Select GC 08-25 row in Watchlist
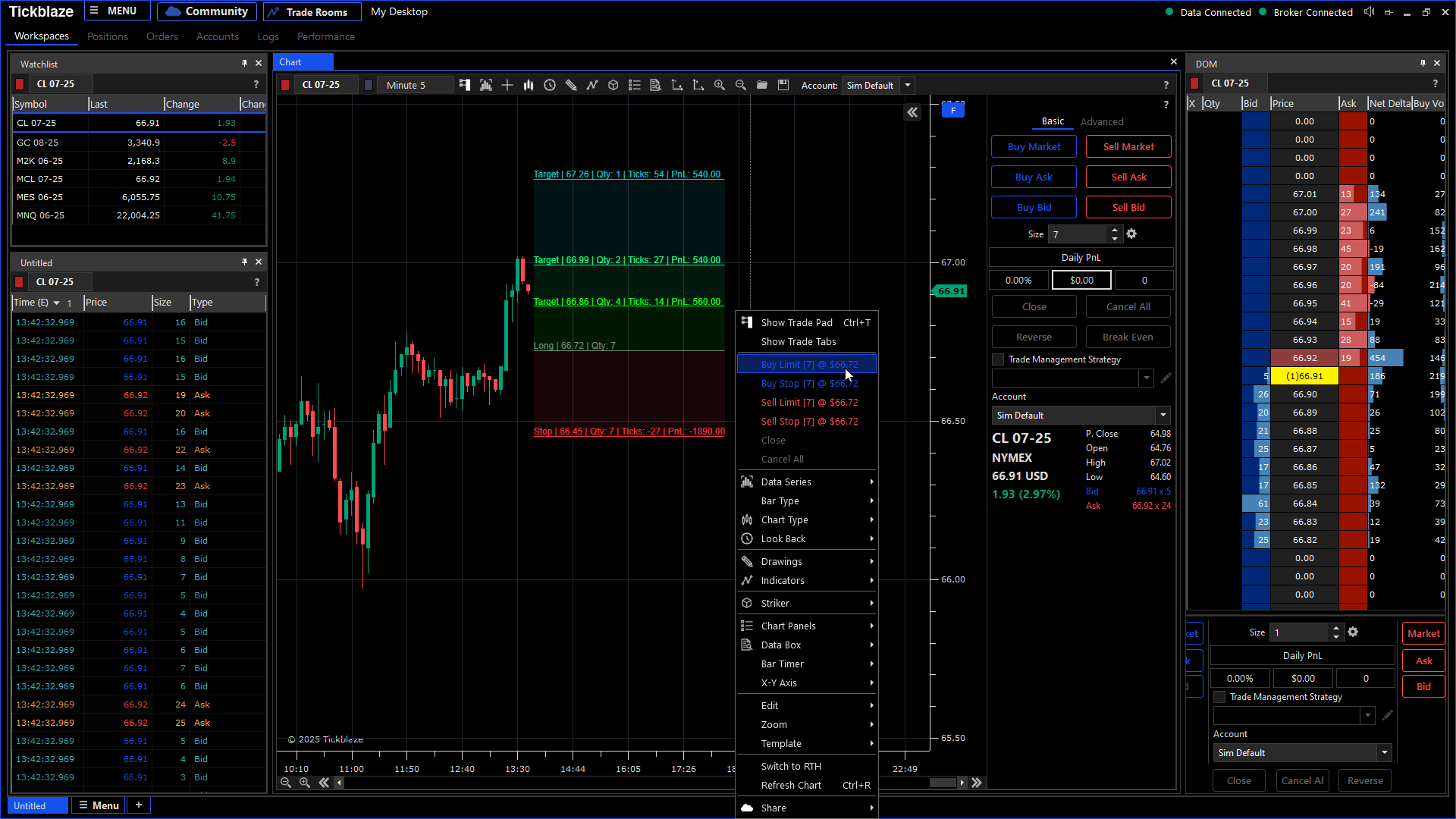The width and height of the screenshot is (1456, 819). 139,142
